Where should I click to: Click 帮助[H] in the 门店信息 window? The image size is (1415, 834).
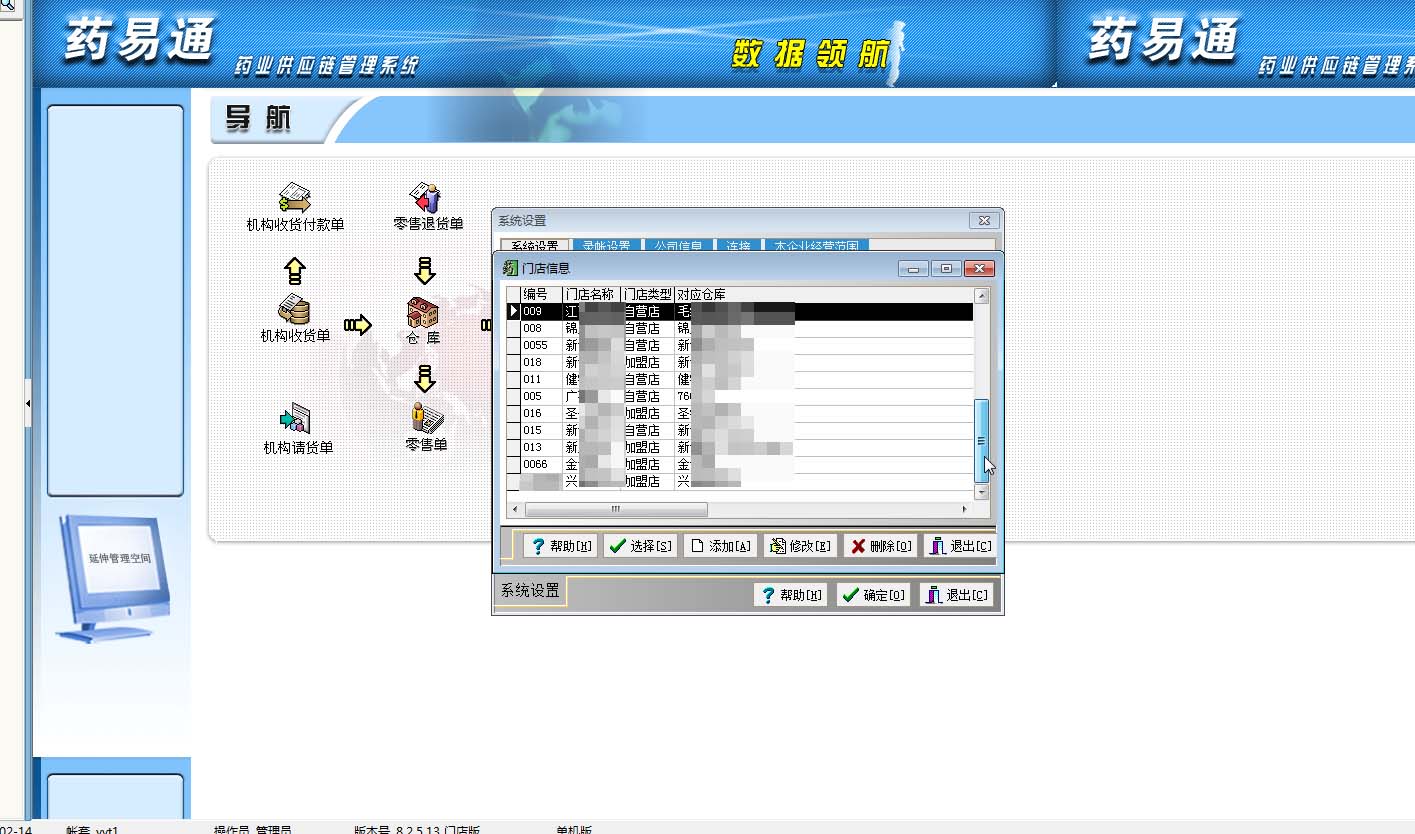tap(560, 546)
